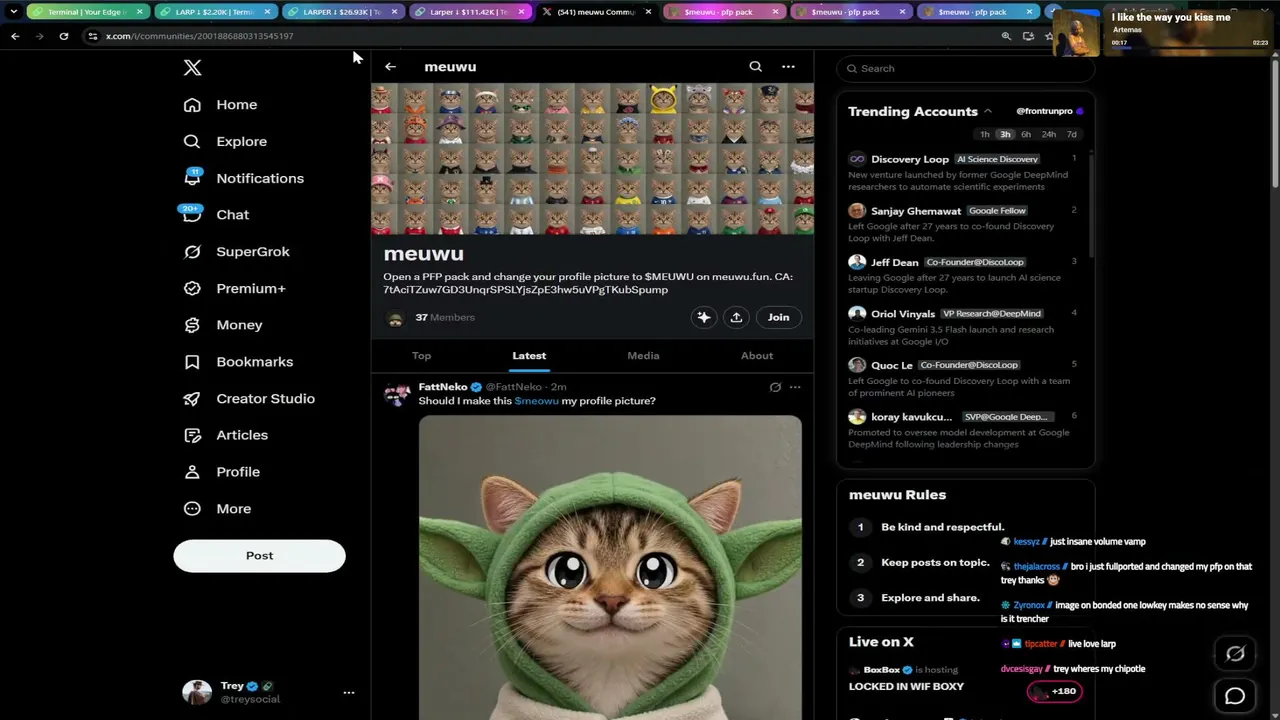Switch to the Larper $111.42K browser tab
The height and width of the screenshot is (720, 1280).
tap(470, 12)
